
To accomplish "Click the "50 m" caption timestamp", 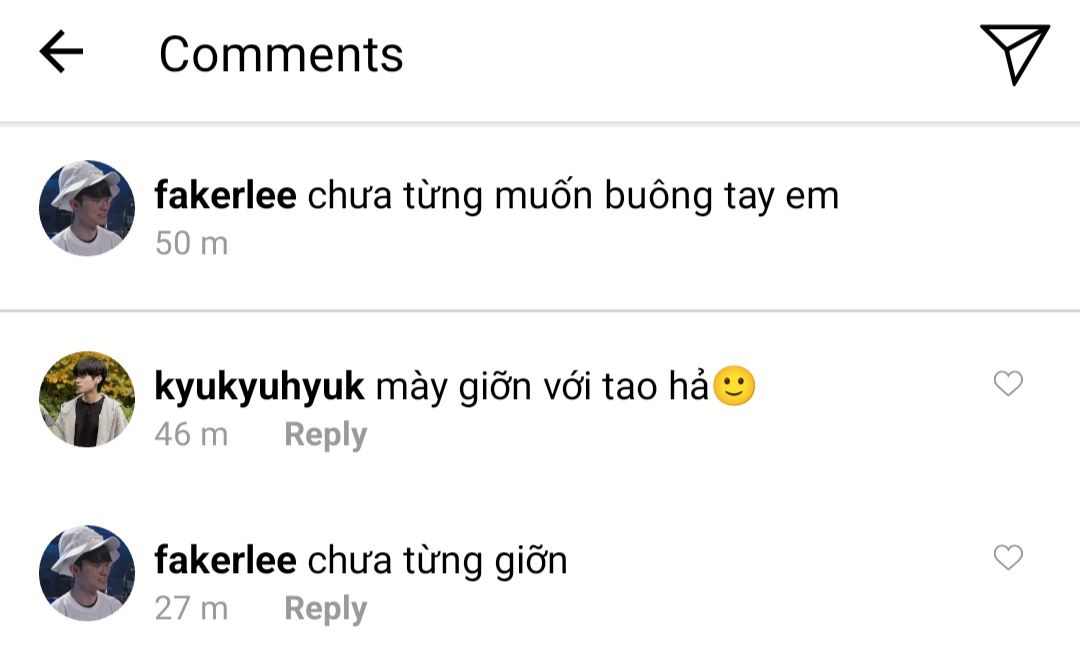I will point(191,243).
